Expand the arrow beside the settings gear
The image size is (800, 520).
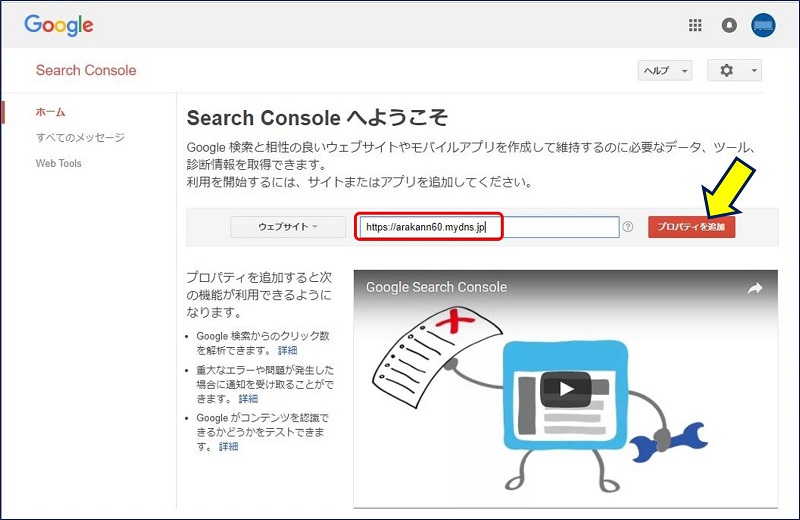(x=754, y=70)
